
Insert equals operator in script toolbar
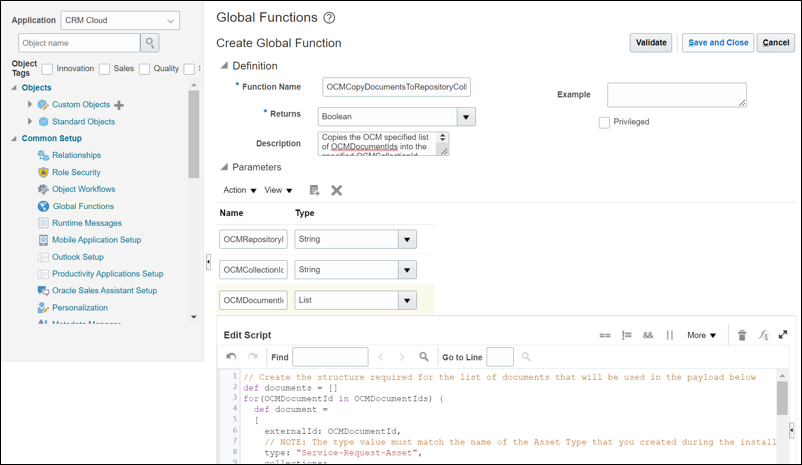pos(605,336)
